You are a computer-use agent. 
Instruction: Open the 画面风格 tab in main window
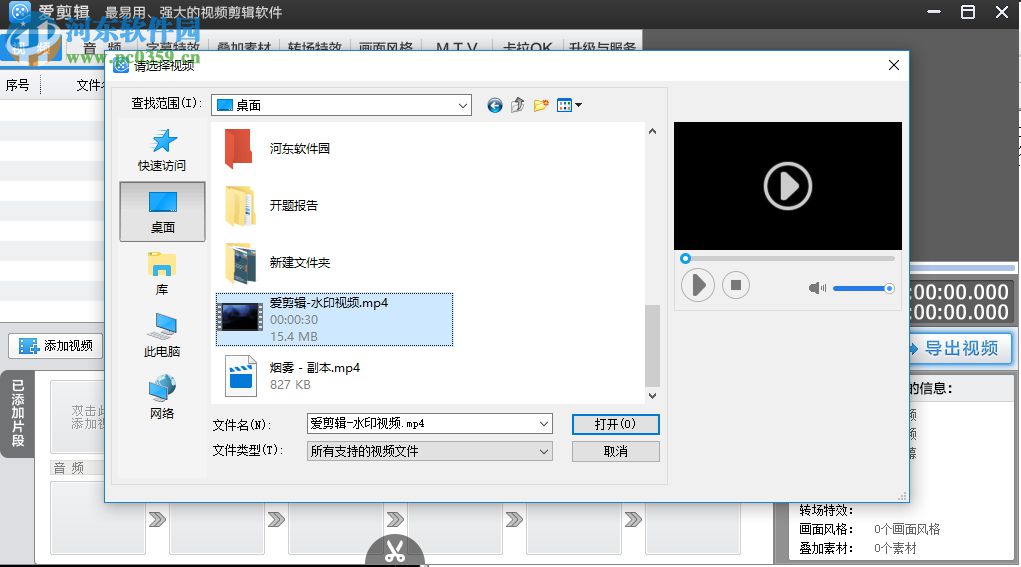tap(385, 47)
